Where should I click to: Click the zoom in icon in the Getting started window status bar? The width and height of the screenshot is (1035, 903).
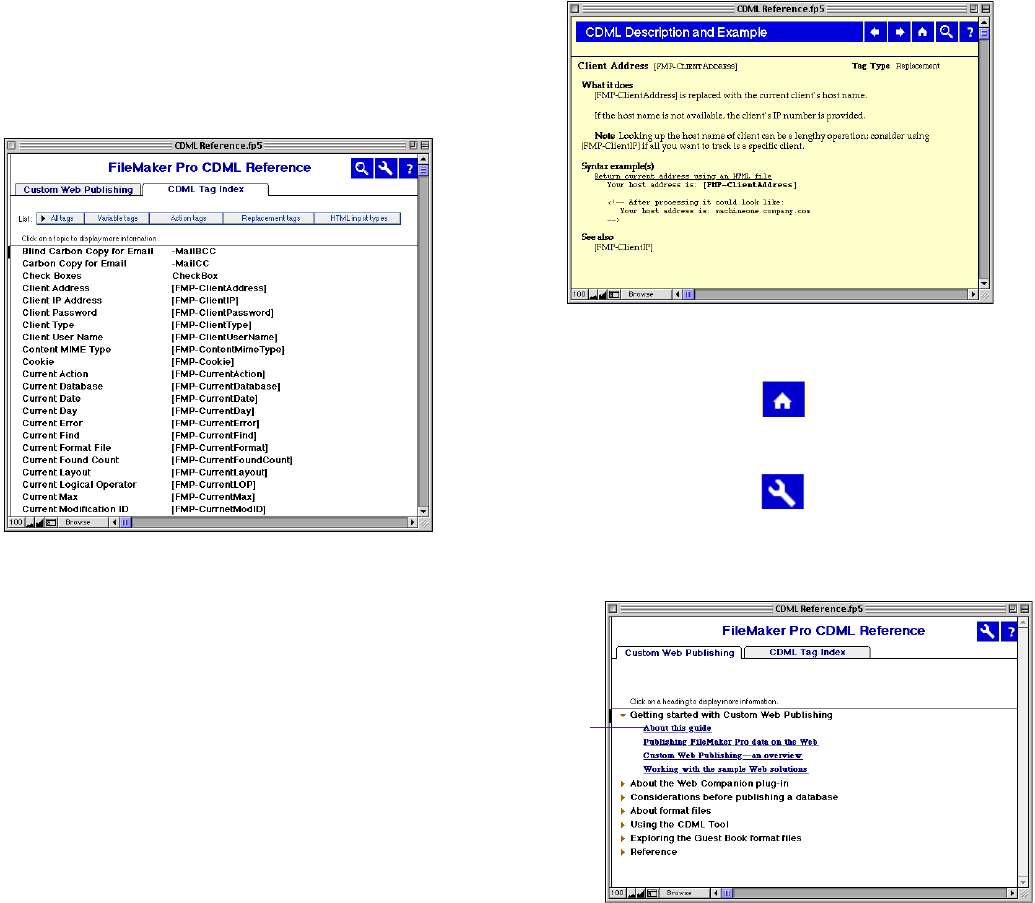[x=641, y=892]
